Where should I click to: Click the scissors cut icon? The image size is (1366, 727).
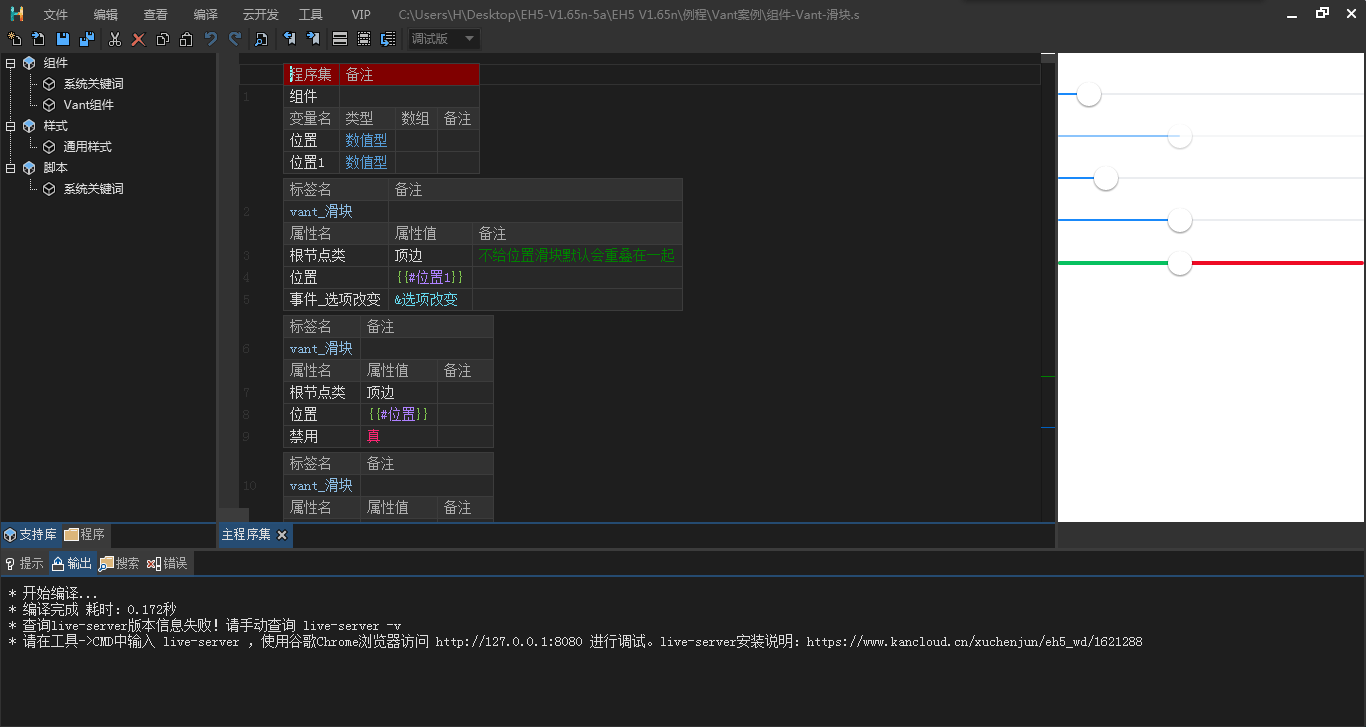pyautogui.click(x=114, y=39)
